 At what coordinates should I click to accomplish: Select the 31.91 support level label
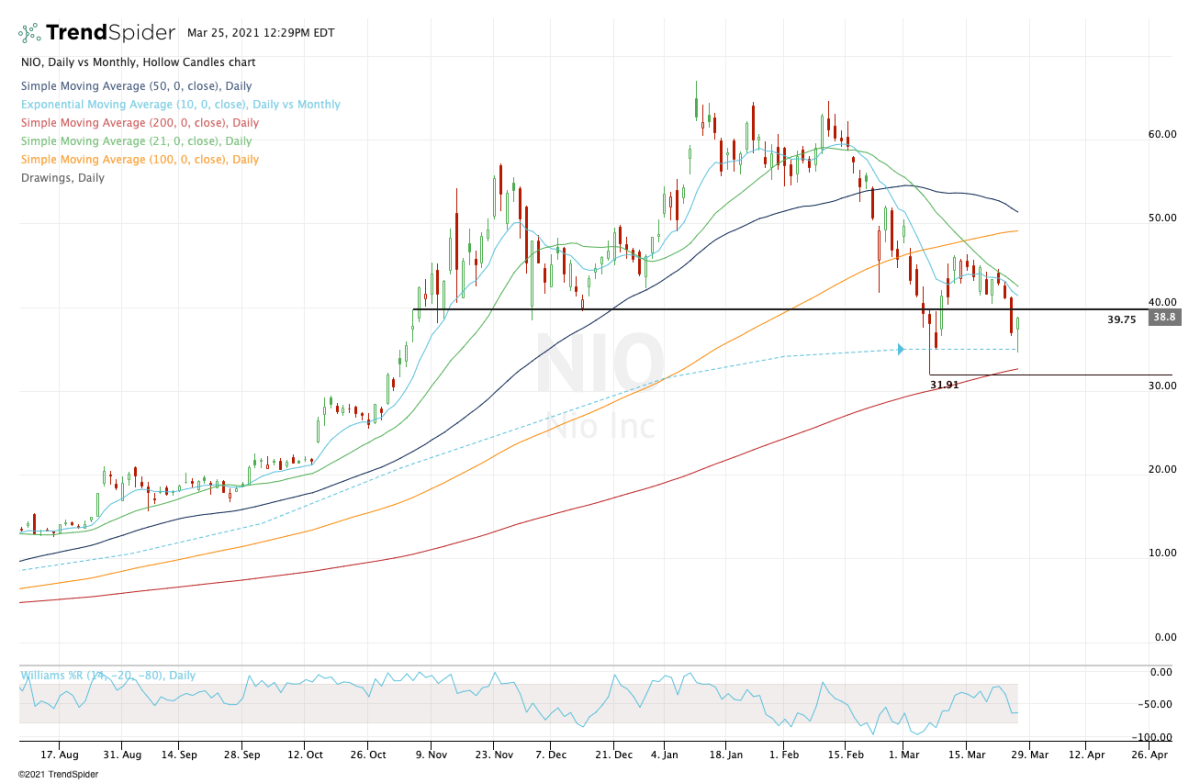point(944,383)
